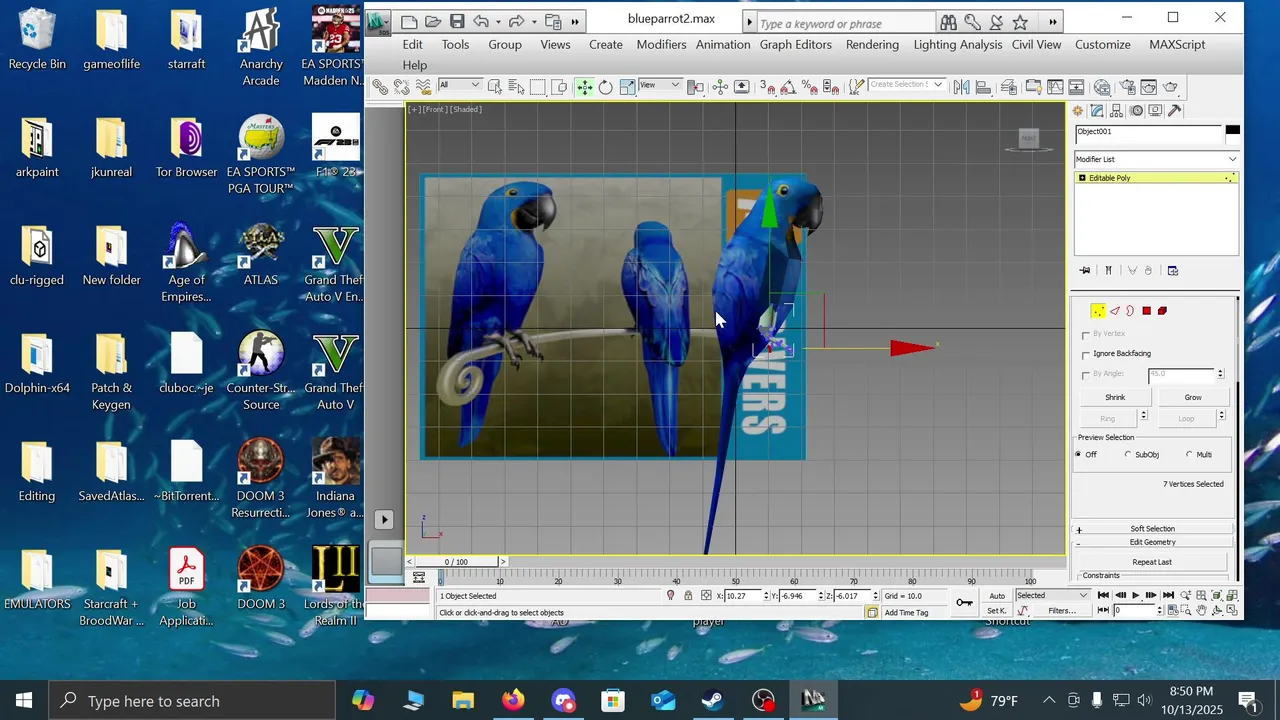Open the Material Editor icon
Screen dimensions: 1280x720
pyautogui.click(x=1102, y=87)
